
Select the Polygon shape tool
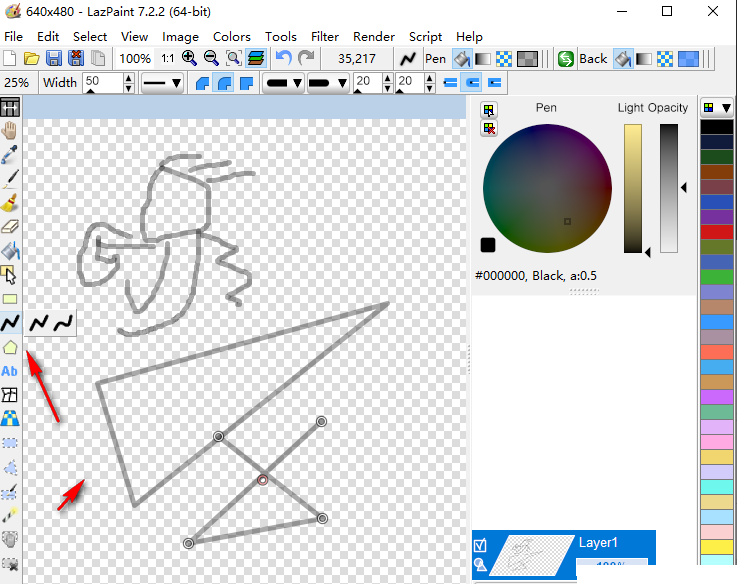pyautogui.click(x=10, y=347)
